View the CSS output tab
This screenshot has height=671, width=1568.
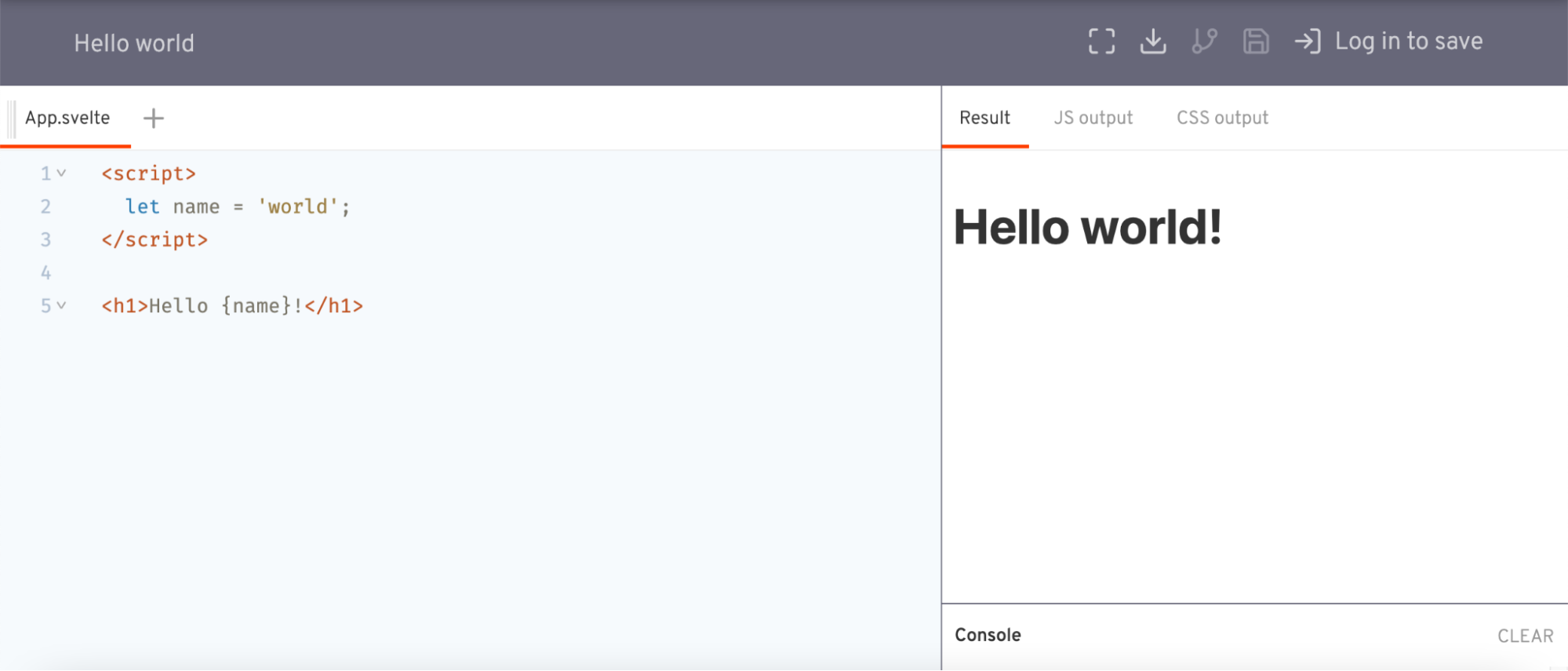pos(1221,119)
